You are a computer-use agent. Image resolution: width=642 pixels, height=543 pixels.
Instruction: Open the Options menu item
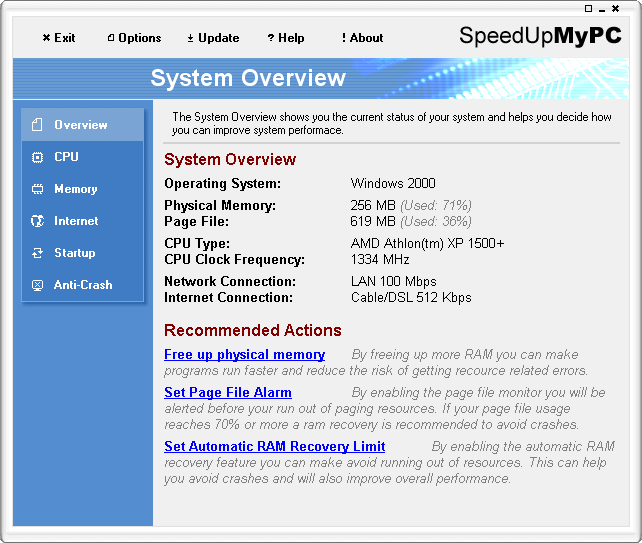140,38
